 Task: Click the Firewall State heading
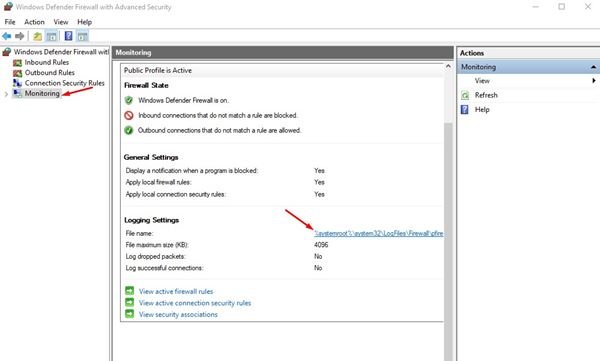coord(146,85)
